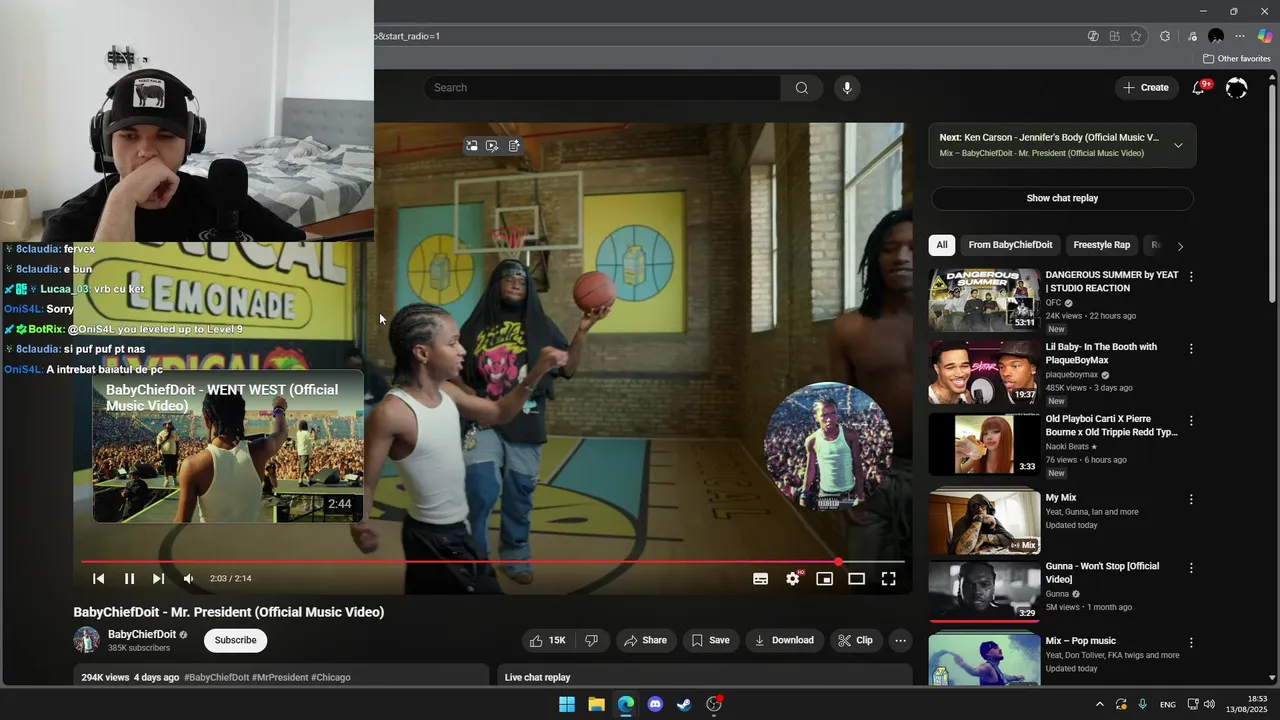Screen dimensions: 1280x720
Task: Select the All filter chip
Action: pos(941,245)
